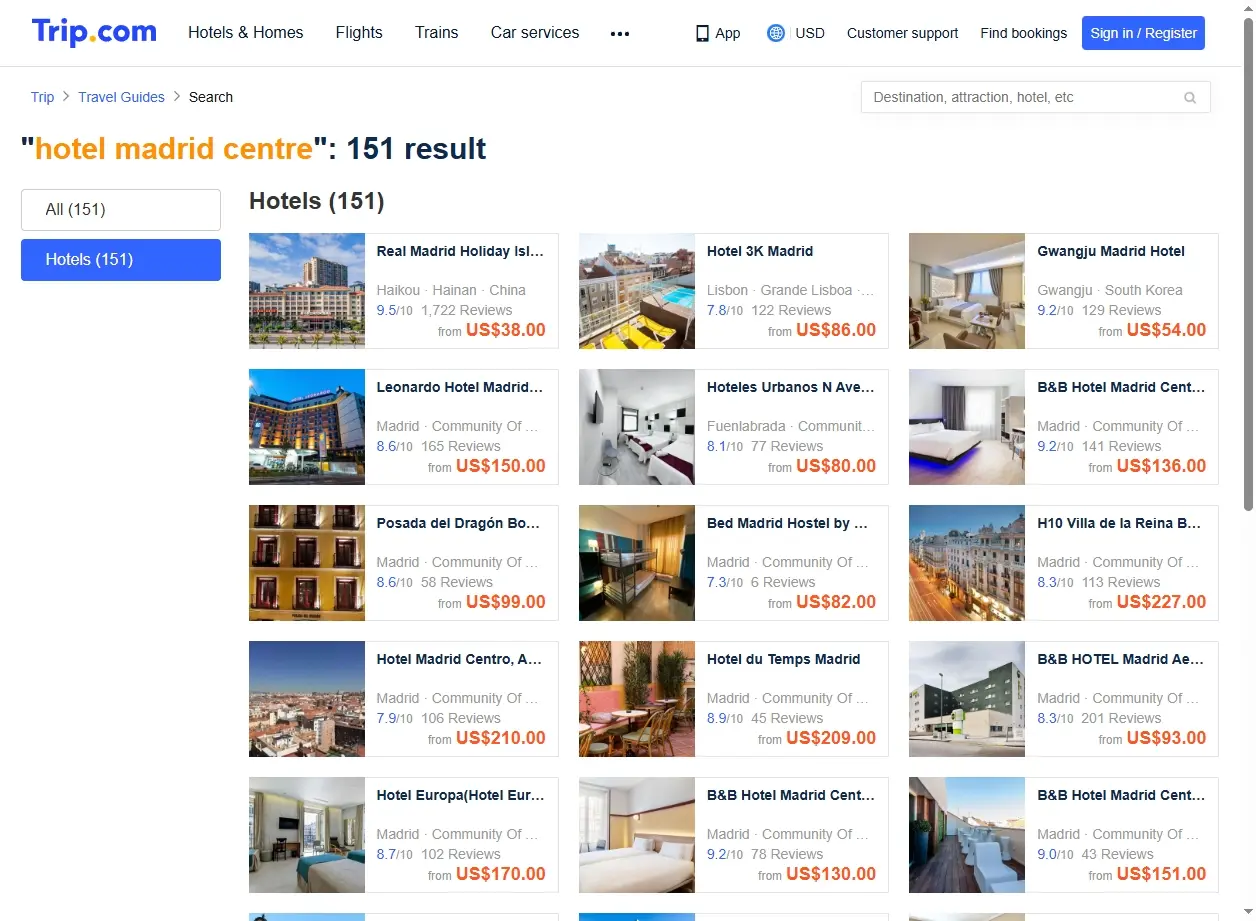Viewport: 1256px width, 921px height.
Task: Click the 201 Reviews text
Action: click(x=1121, y=718)
